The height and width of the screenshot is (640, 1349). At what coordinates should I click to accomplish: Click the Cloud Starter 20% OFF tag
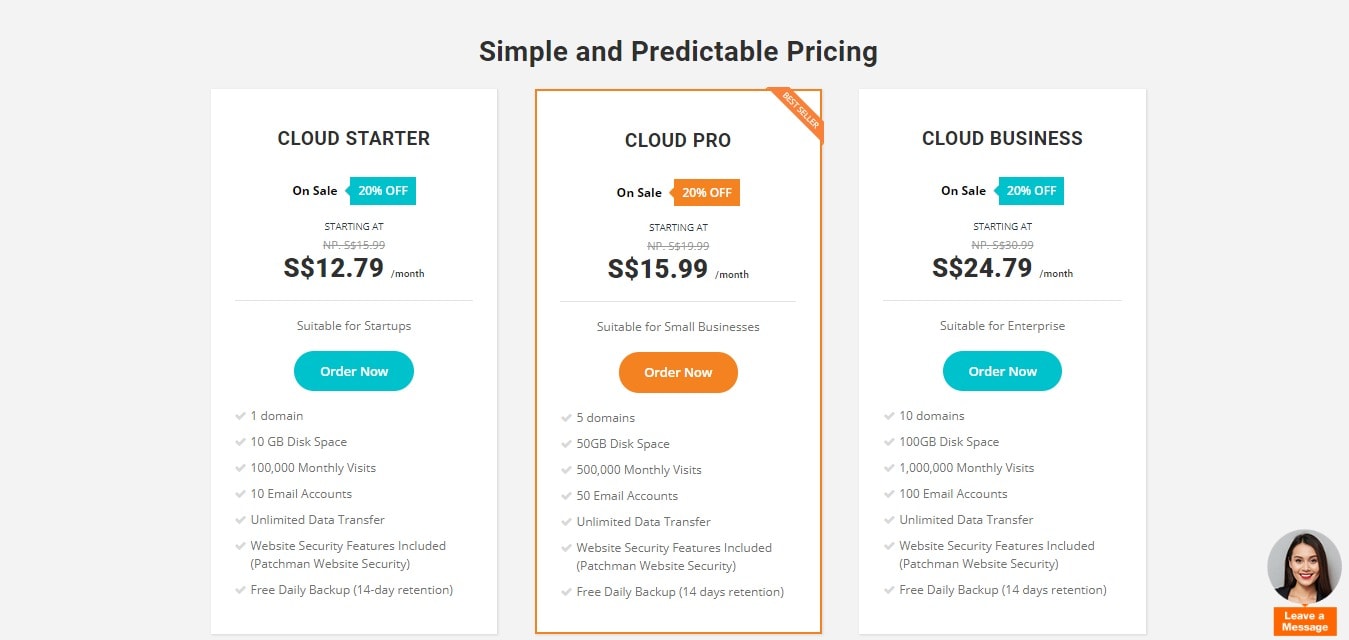[x=382, y=191]
